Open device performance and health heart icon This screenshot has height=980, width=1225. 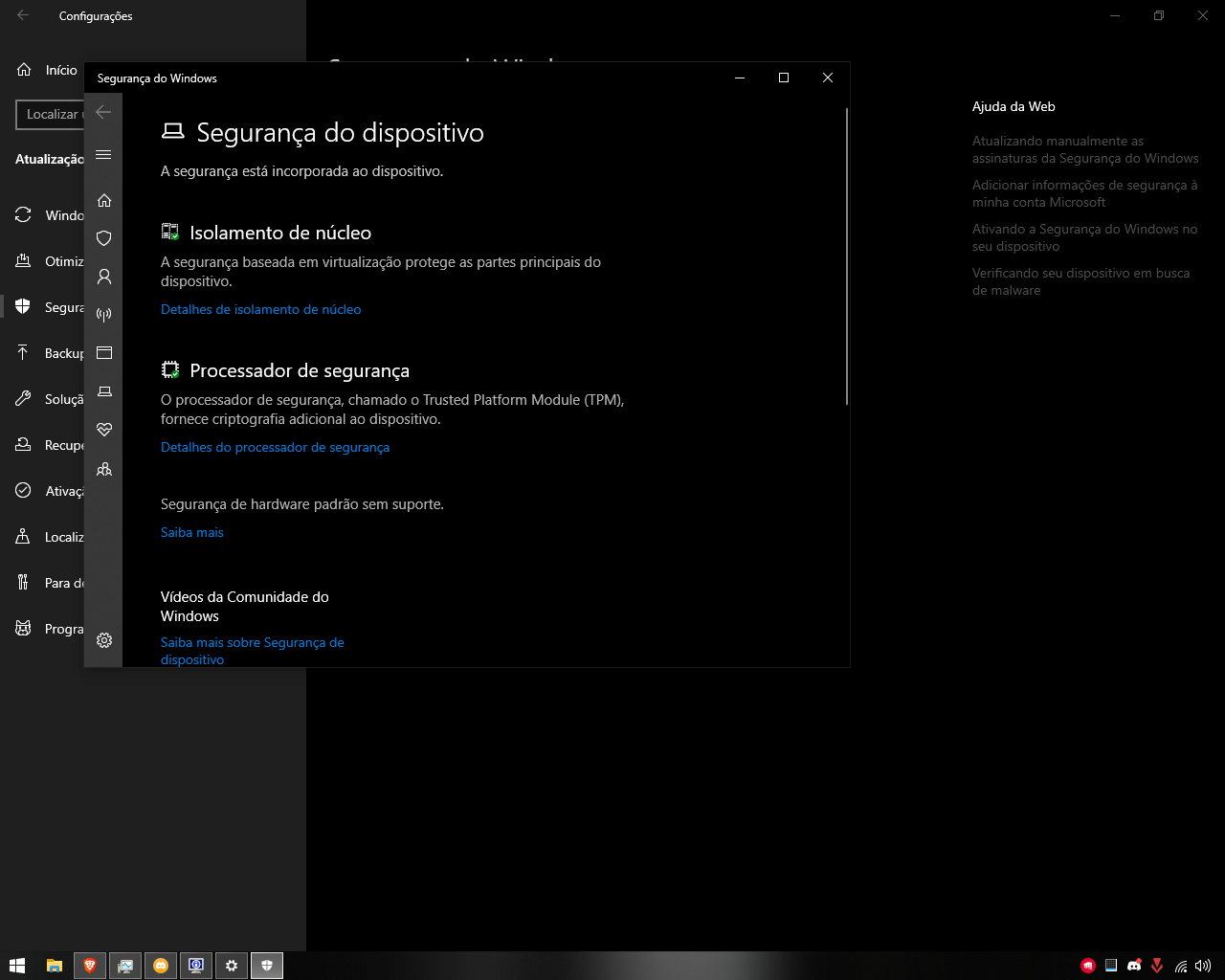tap(104, 430)
